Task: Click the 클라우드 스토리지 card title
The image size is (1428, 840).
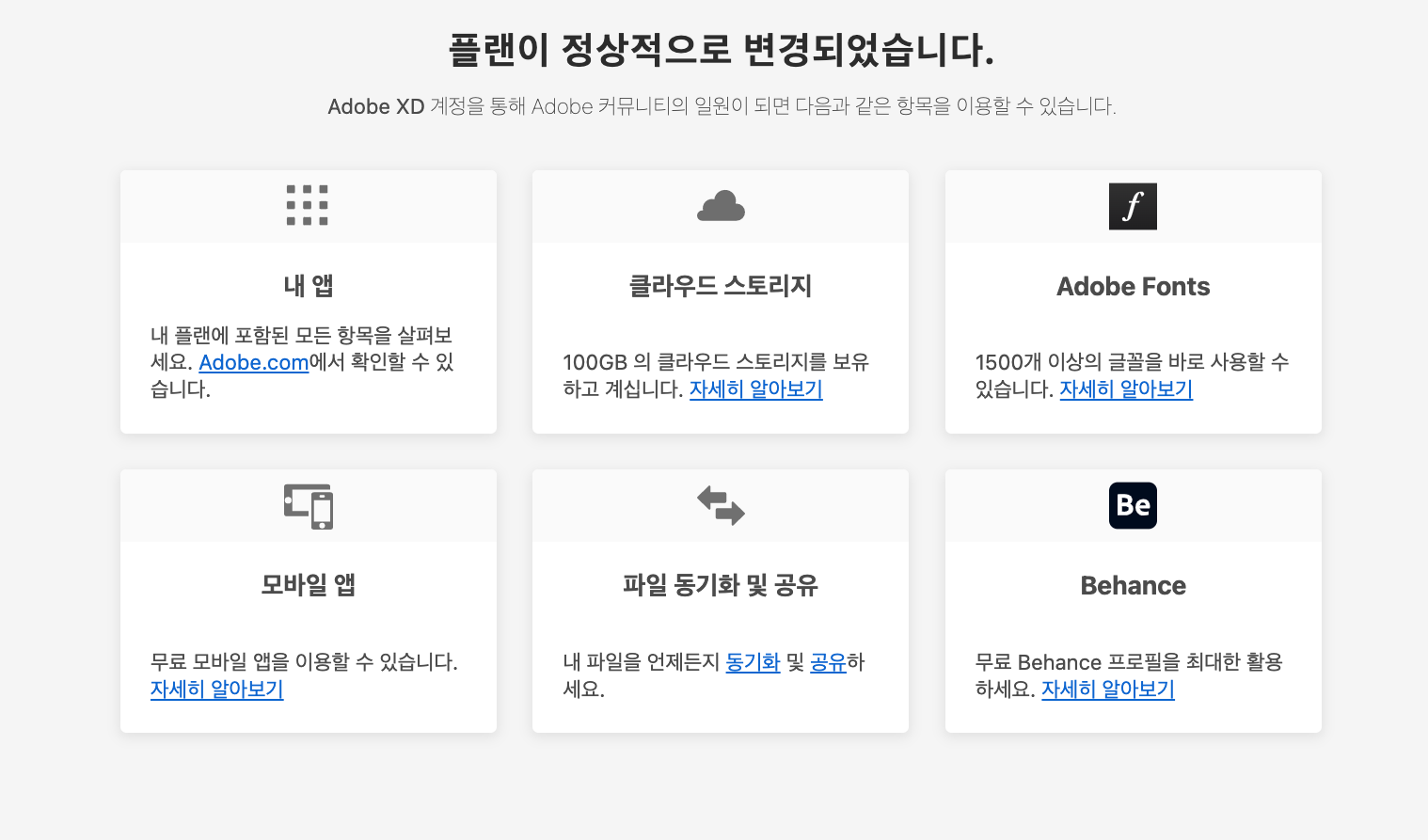Action: [x=721, y=286]
